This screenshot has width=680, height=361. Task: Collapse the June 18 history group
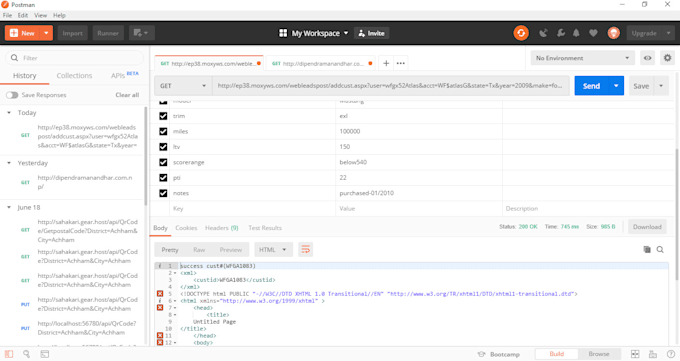click(9, 207)
